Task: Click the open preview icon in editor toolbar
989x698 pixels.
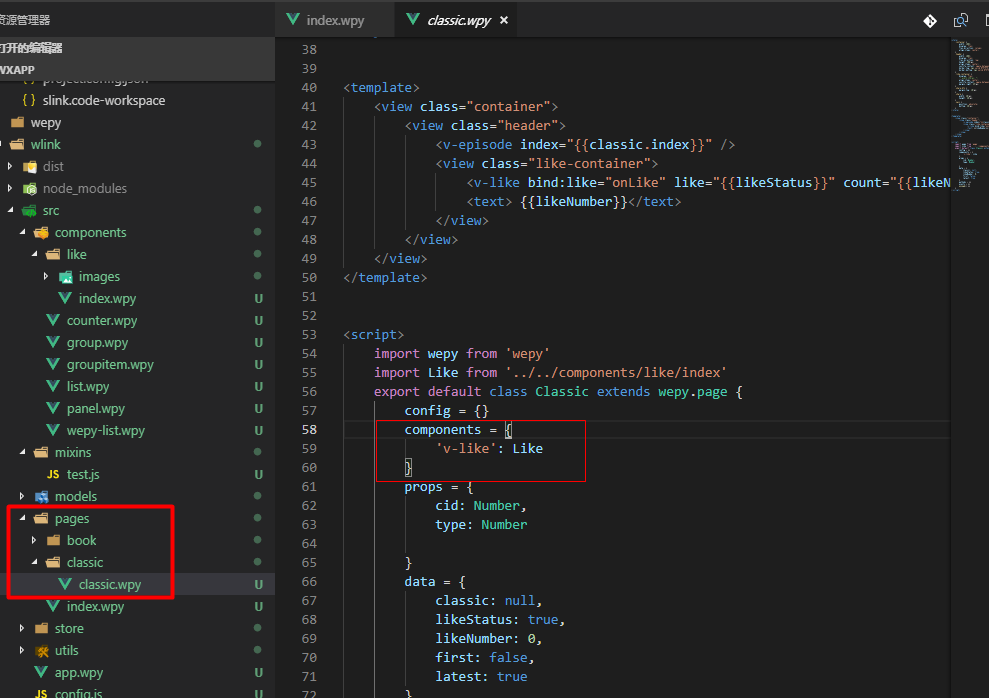Action: 961,21
